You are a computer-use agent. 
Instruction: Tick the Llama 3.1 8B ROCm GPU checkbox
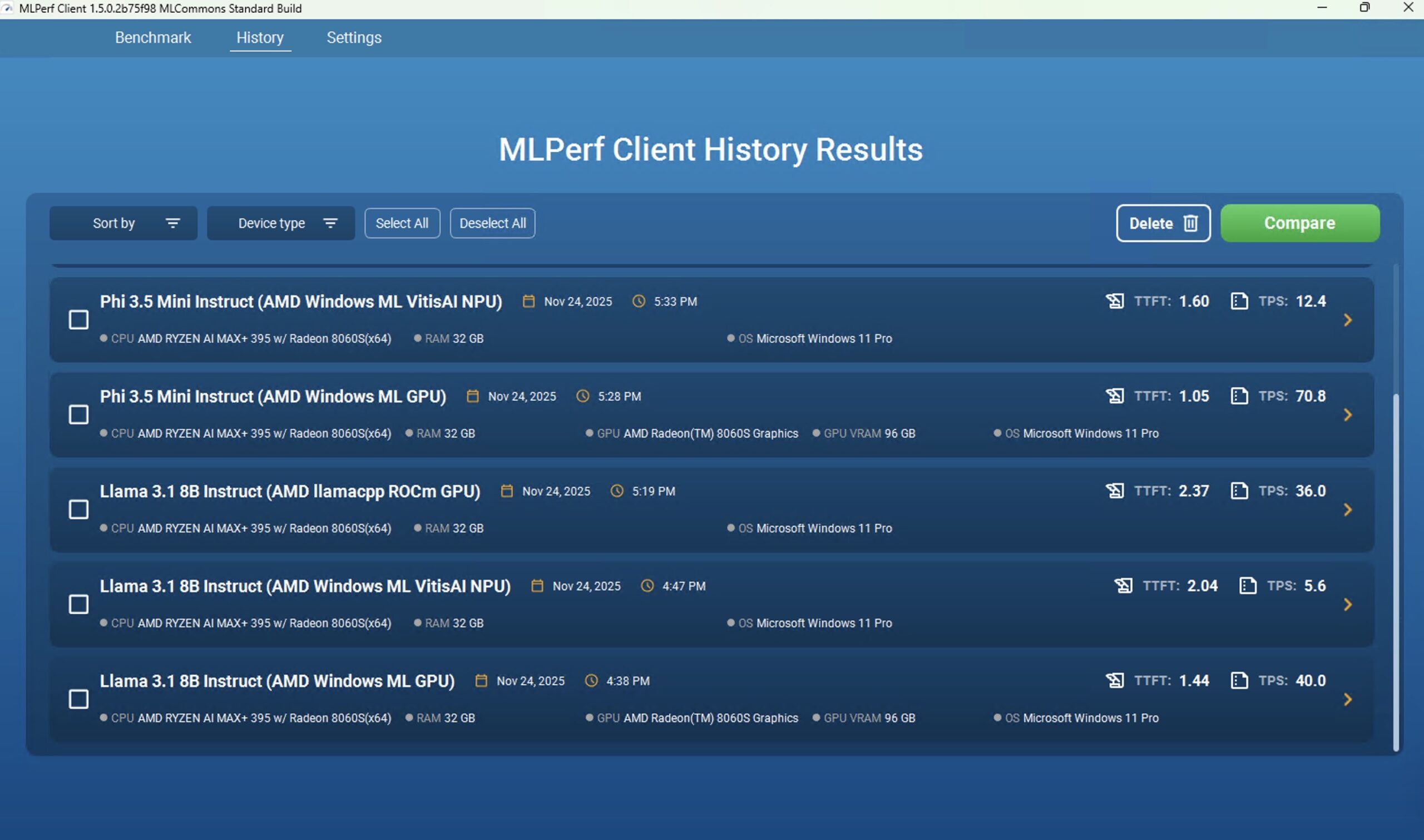point(78,510)
